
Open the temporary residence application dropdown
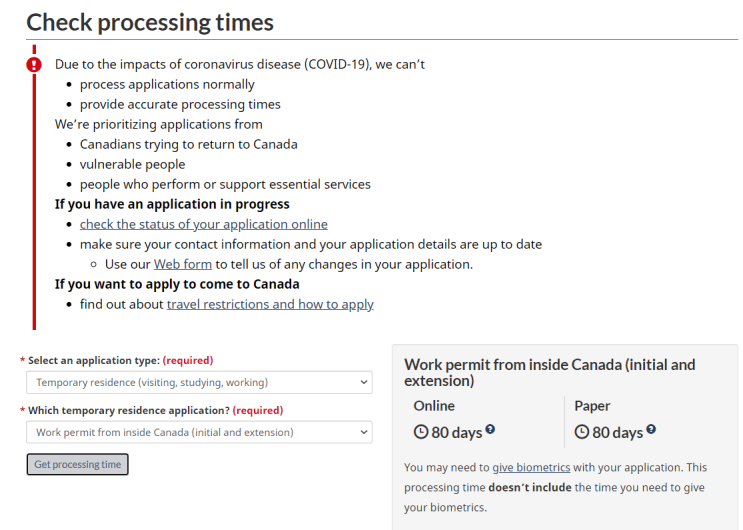199,432
